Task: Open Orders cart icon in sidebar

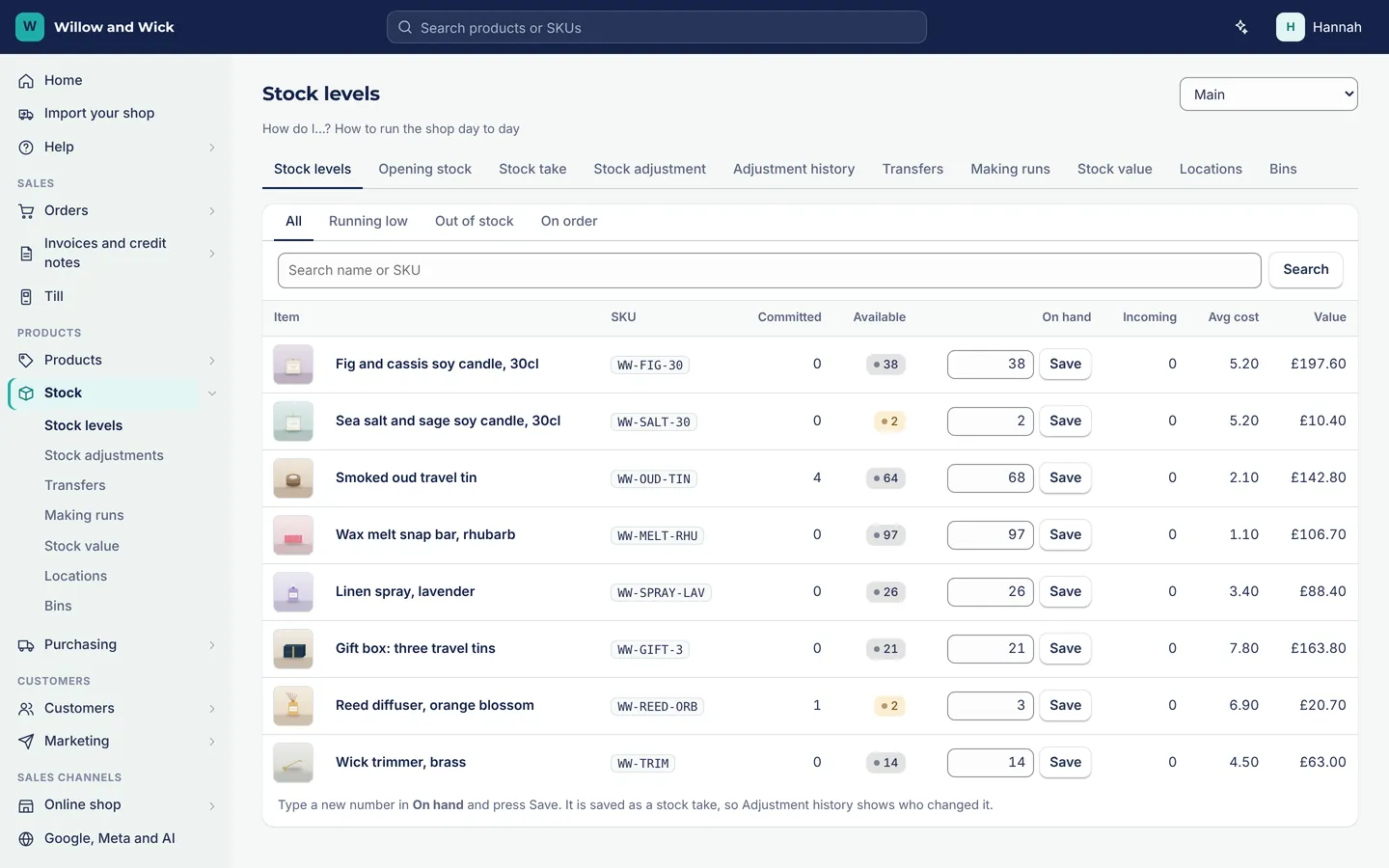Action: pyautogui.click(x=26, y=211)
